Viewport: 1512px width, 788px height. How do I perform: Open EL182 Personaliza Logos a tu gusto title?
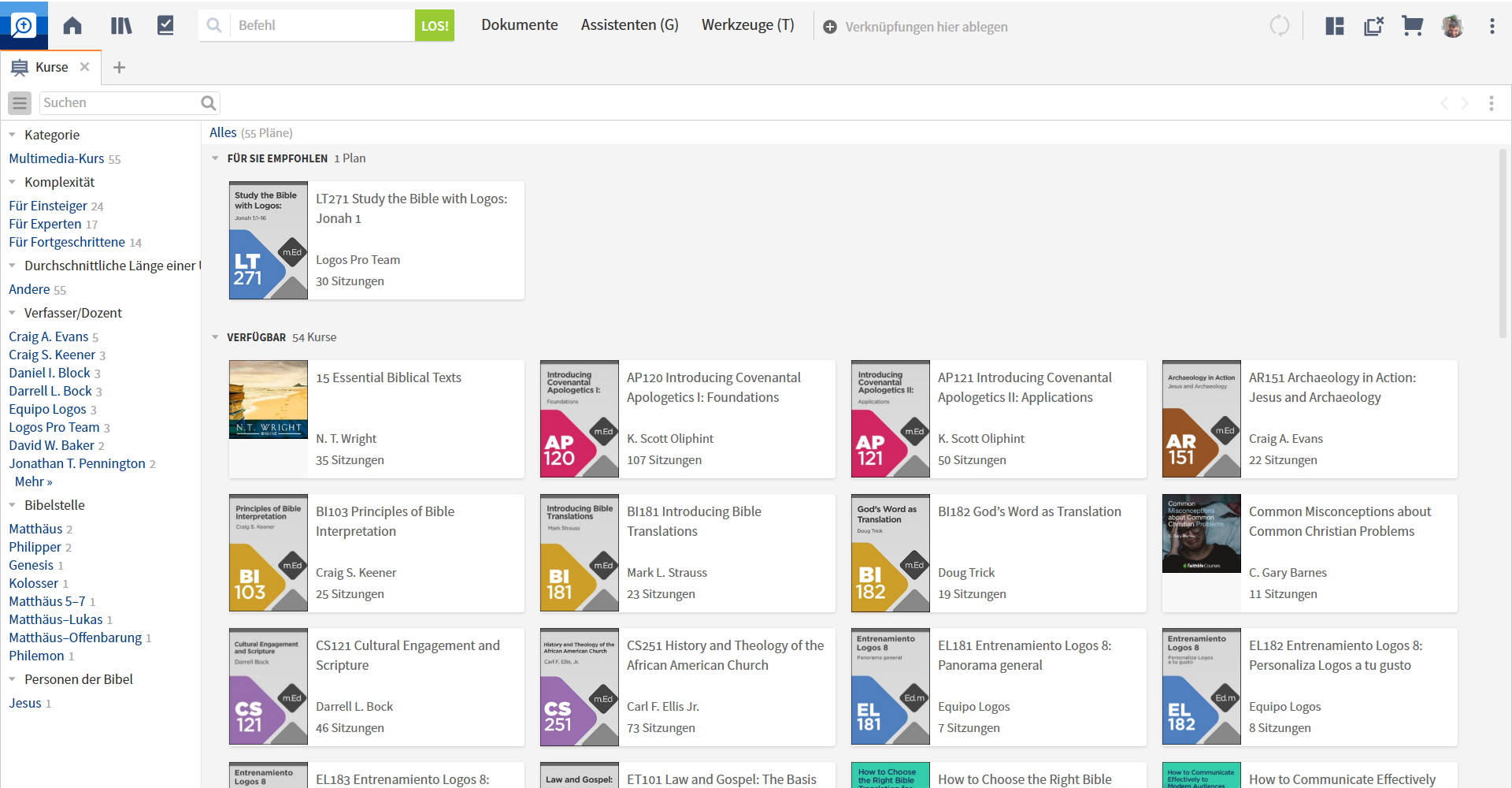pyautogui.click(x=1336, y=656)
